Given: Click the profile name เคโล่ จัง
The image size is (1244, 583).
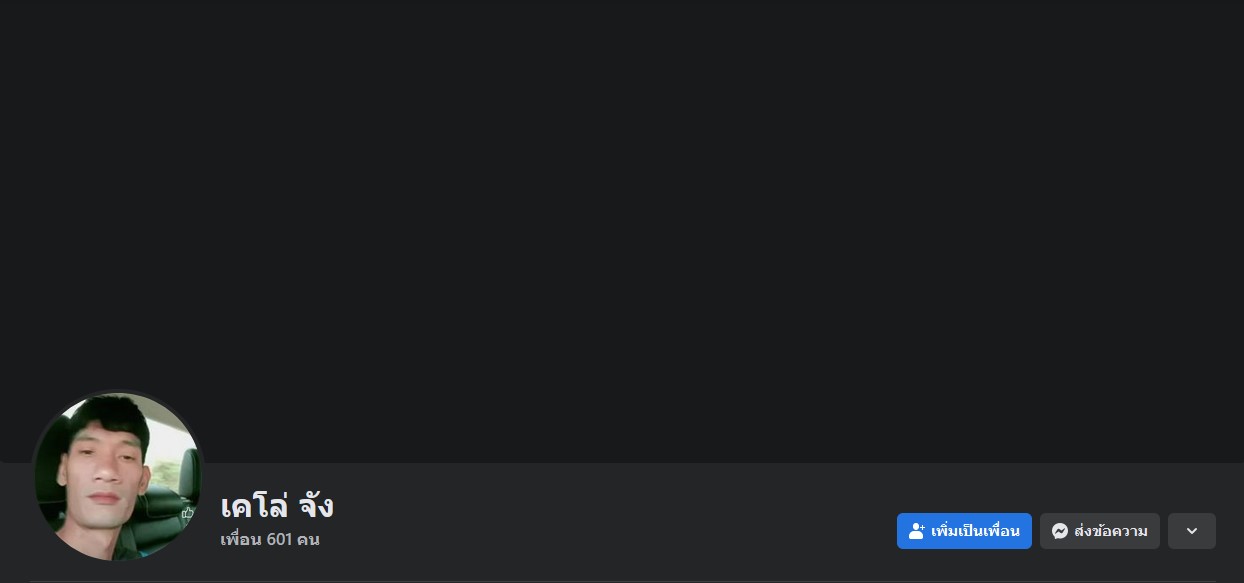Looking at the screenshot, I should (x=277, y=505).
